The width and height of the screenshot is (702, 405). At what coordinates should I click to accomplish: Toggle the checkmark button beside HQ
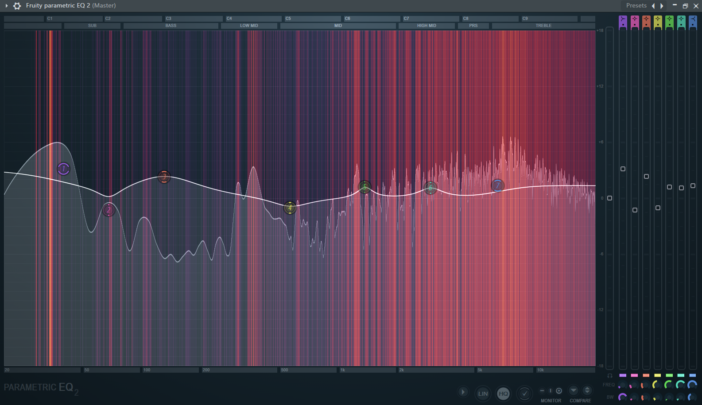click(524, 394)
